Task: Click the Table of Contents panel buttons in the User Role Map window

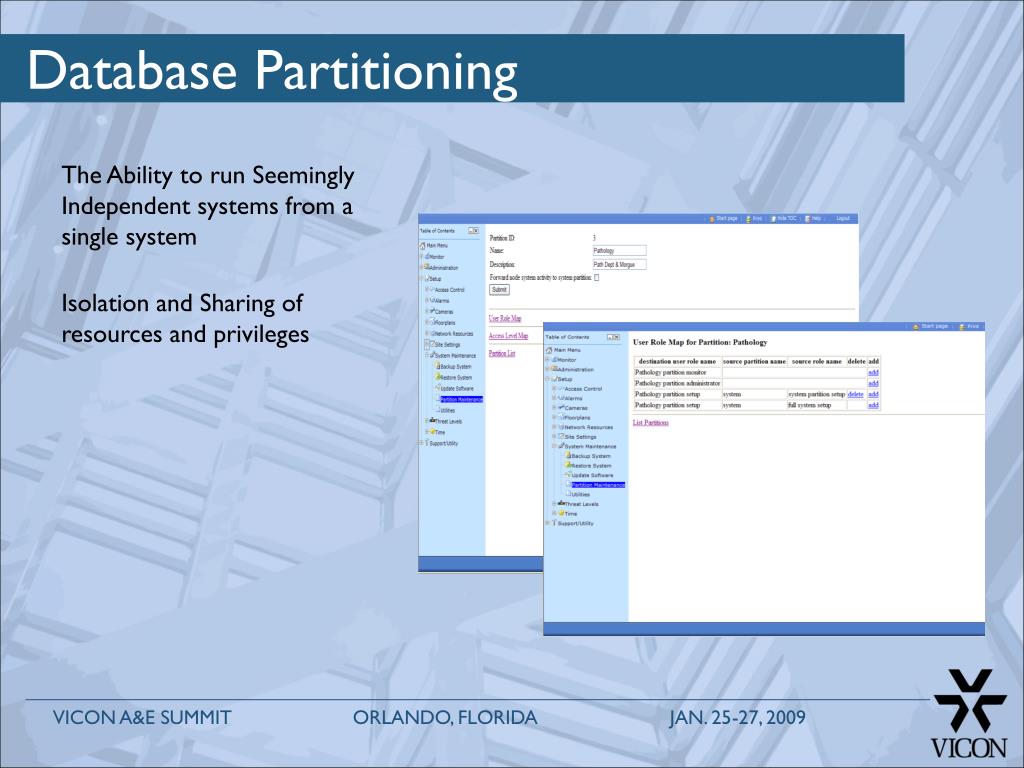Action: (613, 337)
